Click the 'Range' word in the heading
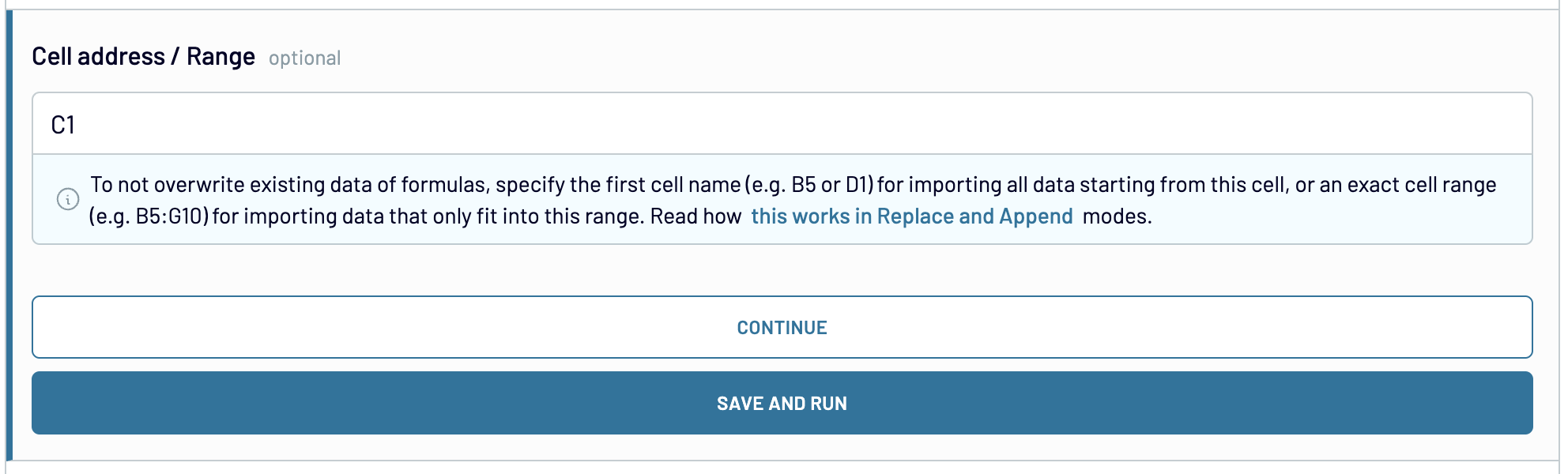1568x474 pixels. [220, 57]
